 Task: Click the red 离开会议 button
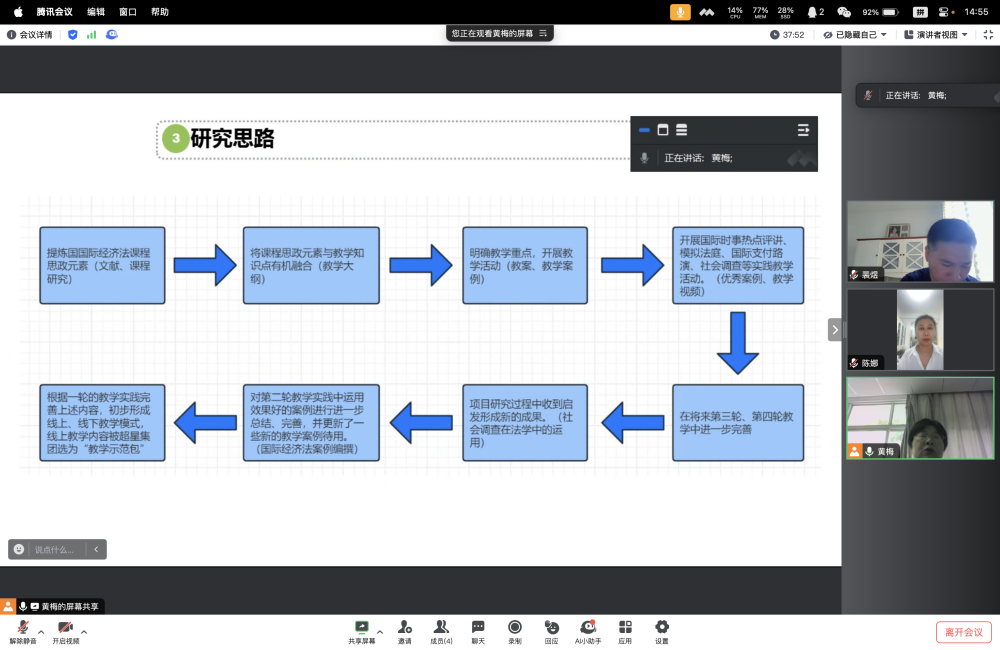point(963,632)
